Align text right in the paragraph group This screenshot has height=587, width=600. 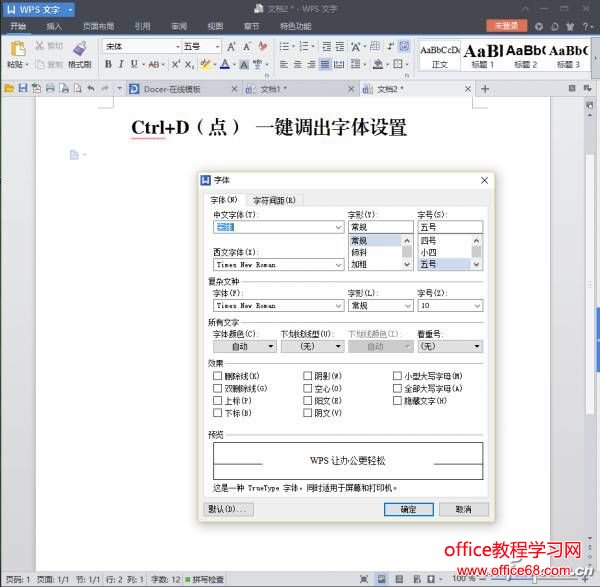coord(311,64)
